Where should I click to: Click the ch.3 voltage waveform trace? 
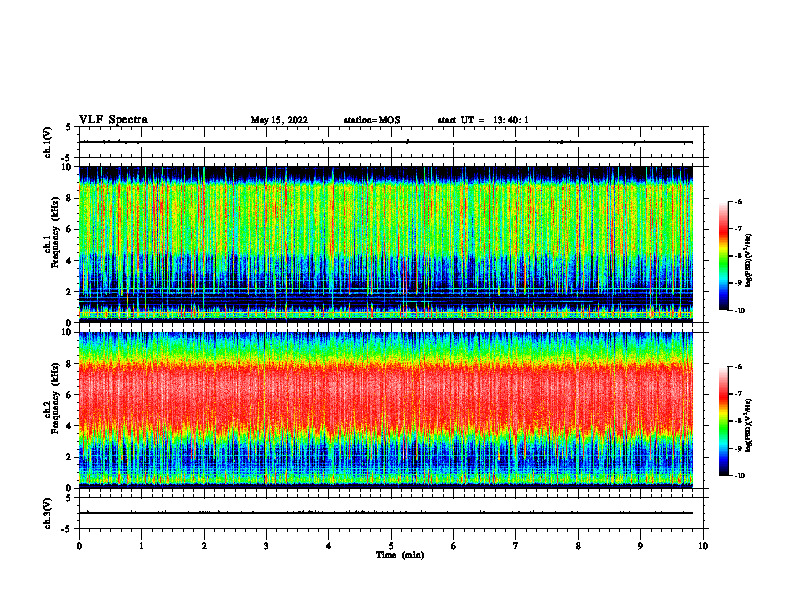[386, 513]
